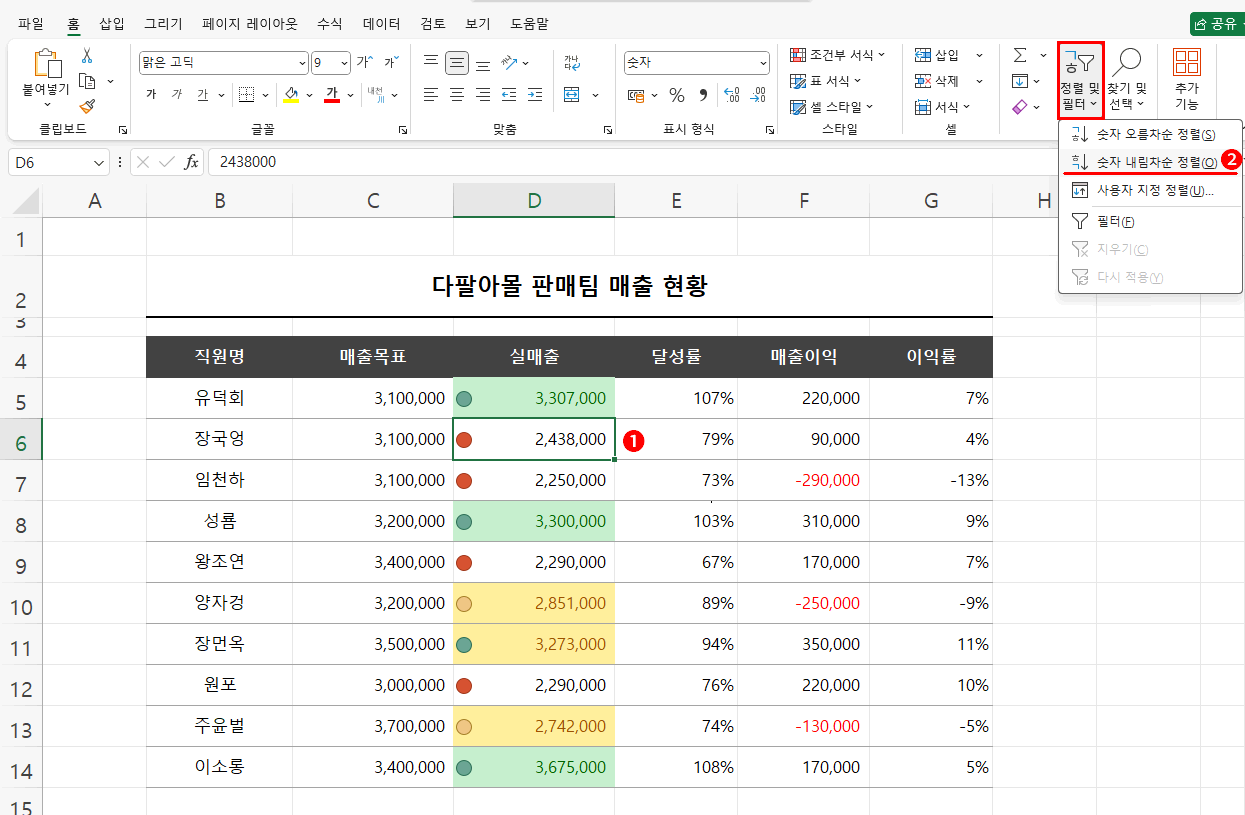Click the increase decimal icon
1245x815 pixels.
point(731,95)
